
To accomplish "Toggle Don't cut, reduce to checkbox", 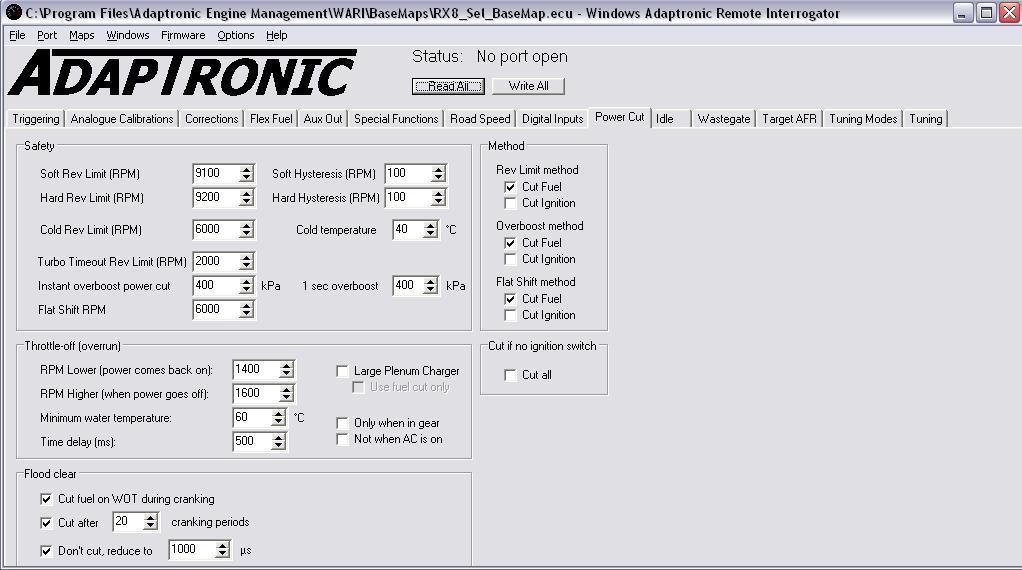I will (46, 551).
